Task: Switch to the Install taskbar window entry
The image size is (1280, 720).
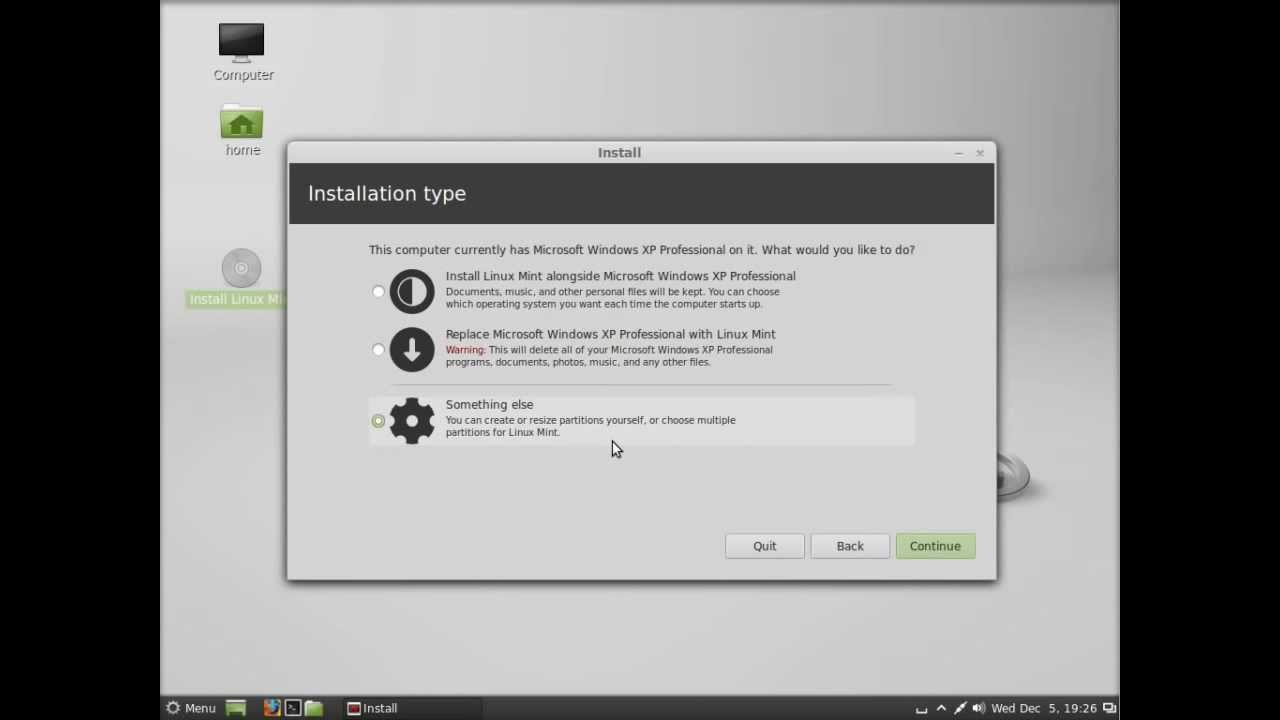Action: [x=412, y=708]
